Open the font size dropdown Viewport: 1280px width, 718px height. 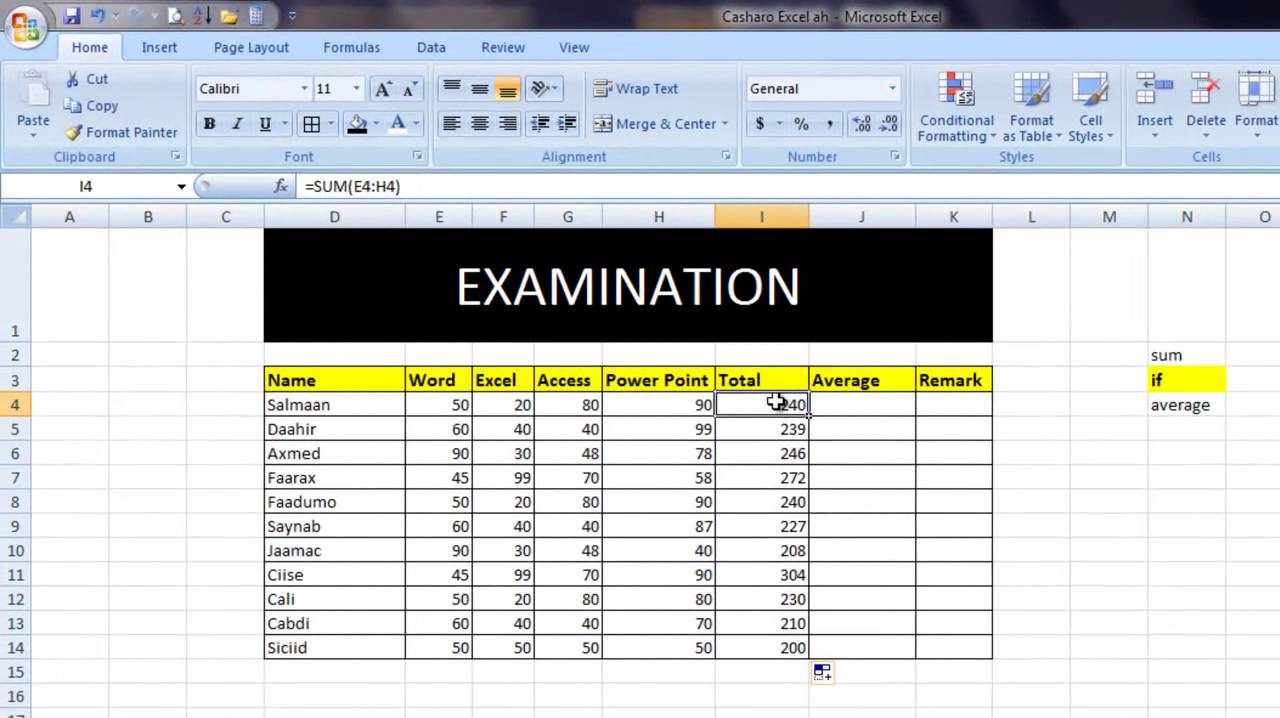coord(356,89)
